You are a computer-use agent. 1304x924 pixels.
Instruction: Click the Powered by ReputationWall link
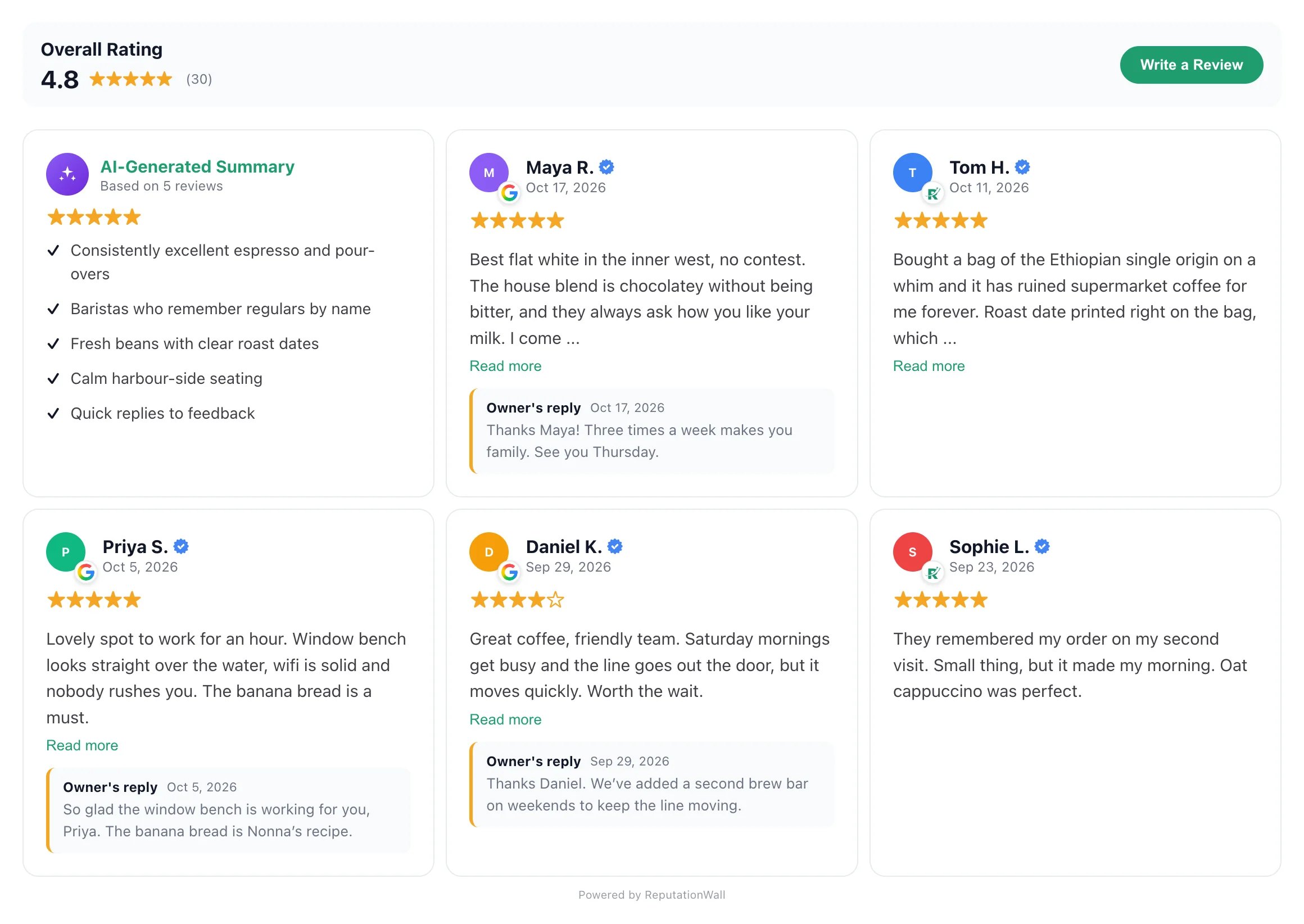[651, 895]
